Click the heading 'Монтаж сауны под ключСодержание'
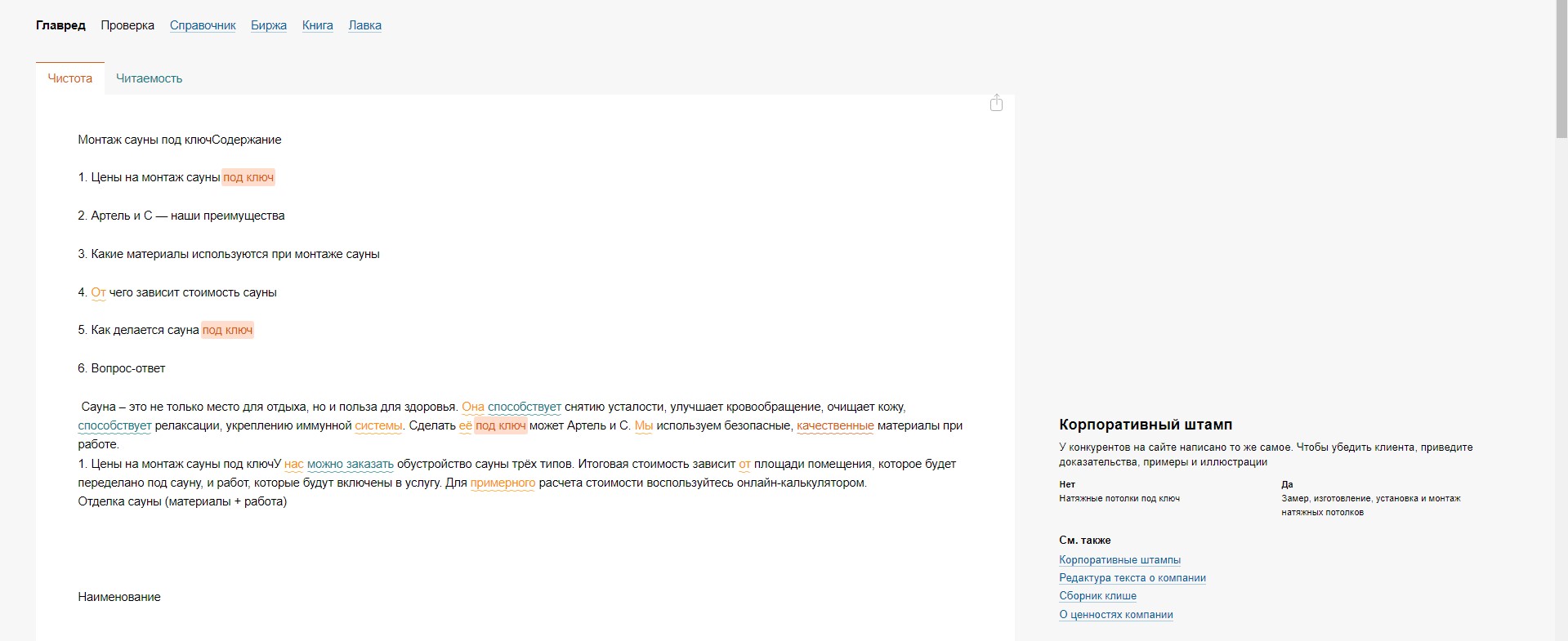1568x641 pixels. 180,140
